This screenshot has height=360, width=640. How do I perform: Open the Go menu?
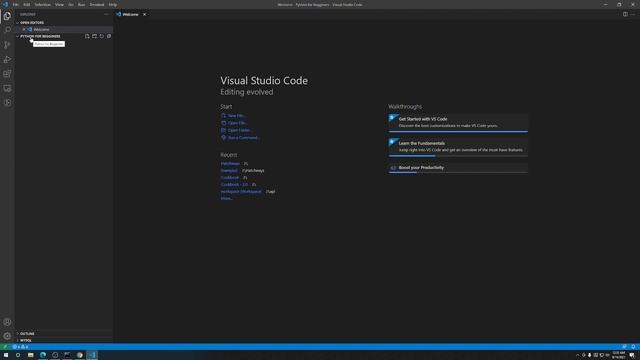[x=71, y=4]
